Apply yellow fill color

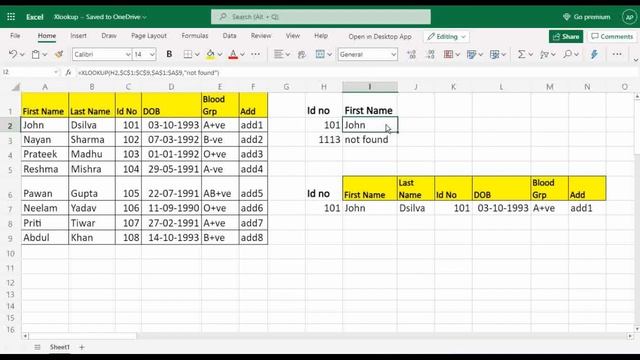211,54
